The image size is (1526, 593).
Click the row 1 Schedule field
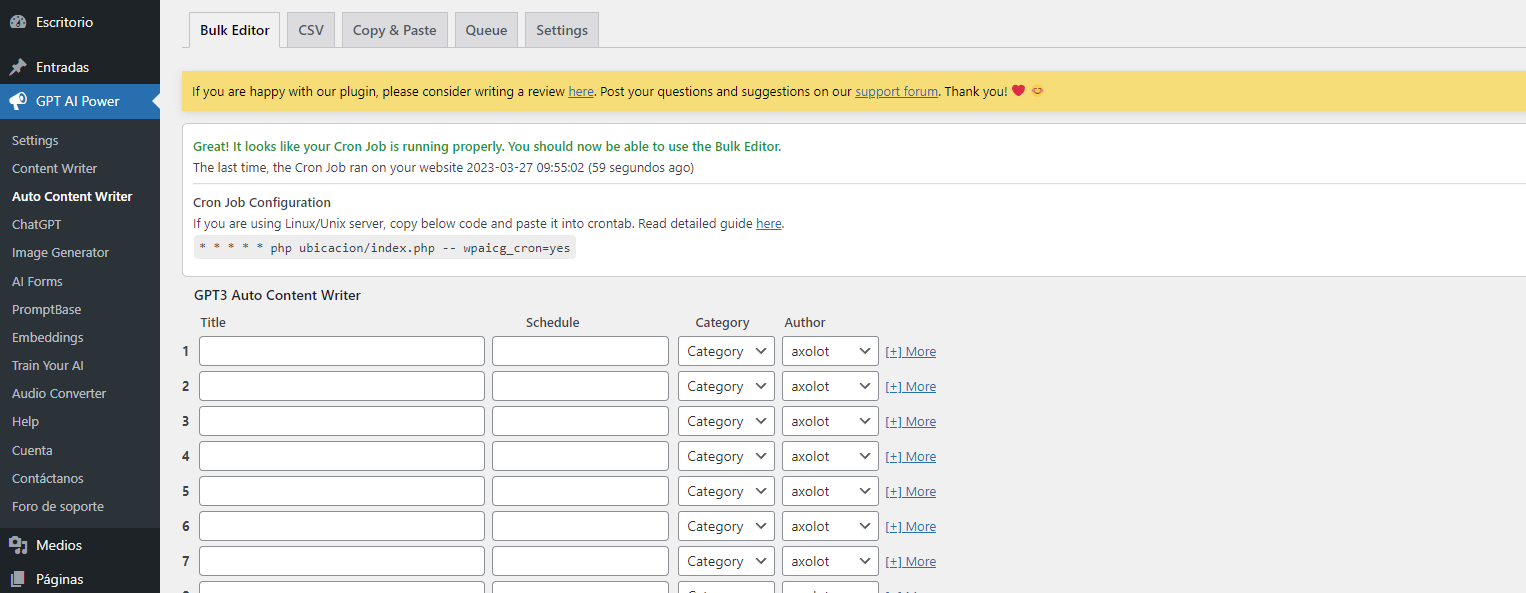point(580,351)
